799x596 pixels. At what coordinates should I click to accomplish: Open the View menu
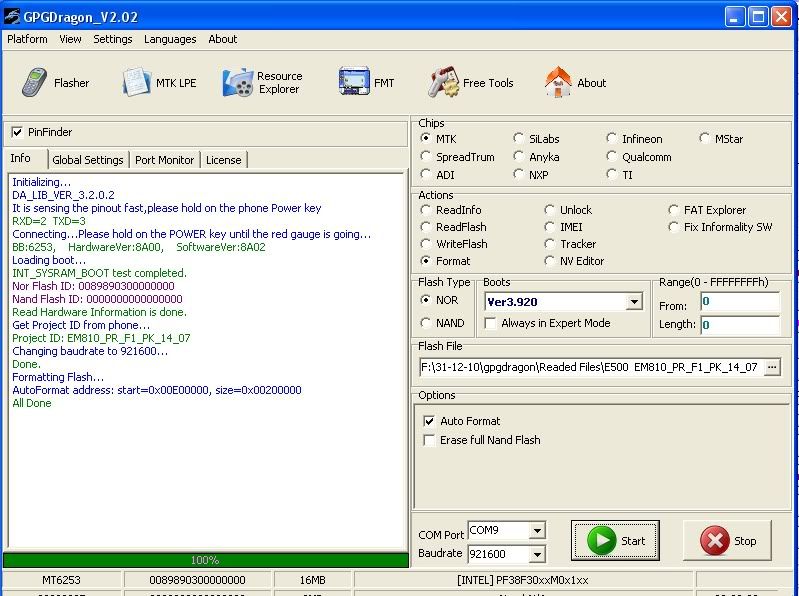[x=70, y=39]
